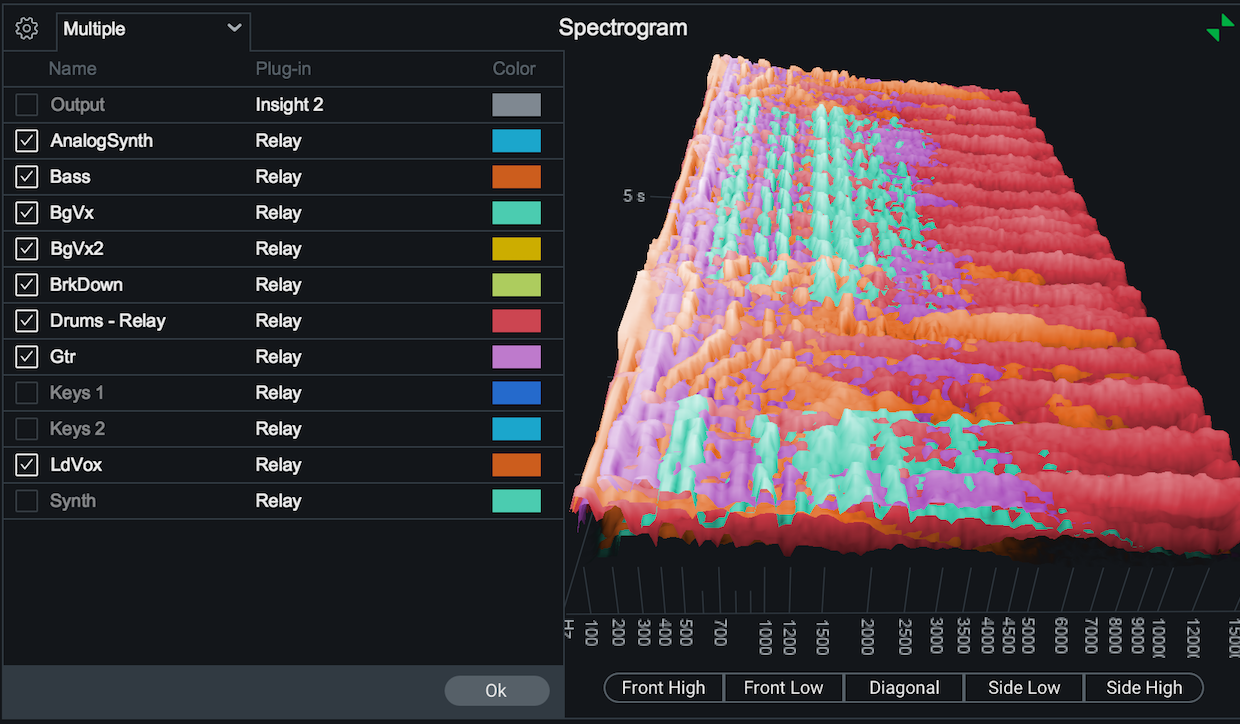Screen dimensions: 1240x724
Task: Enable the Synth checkbox
Action: (27, 501)
